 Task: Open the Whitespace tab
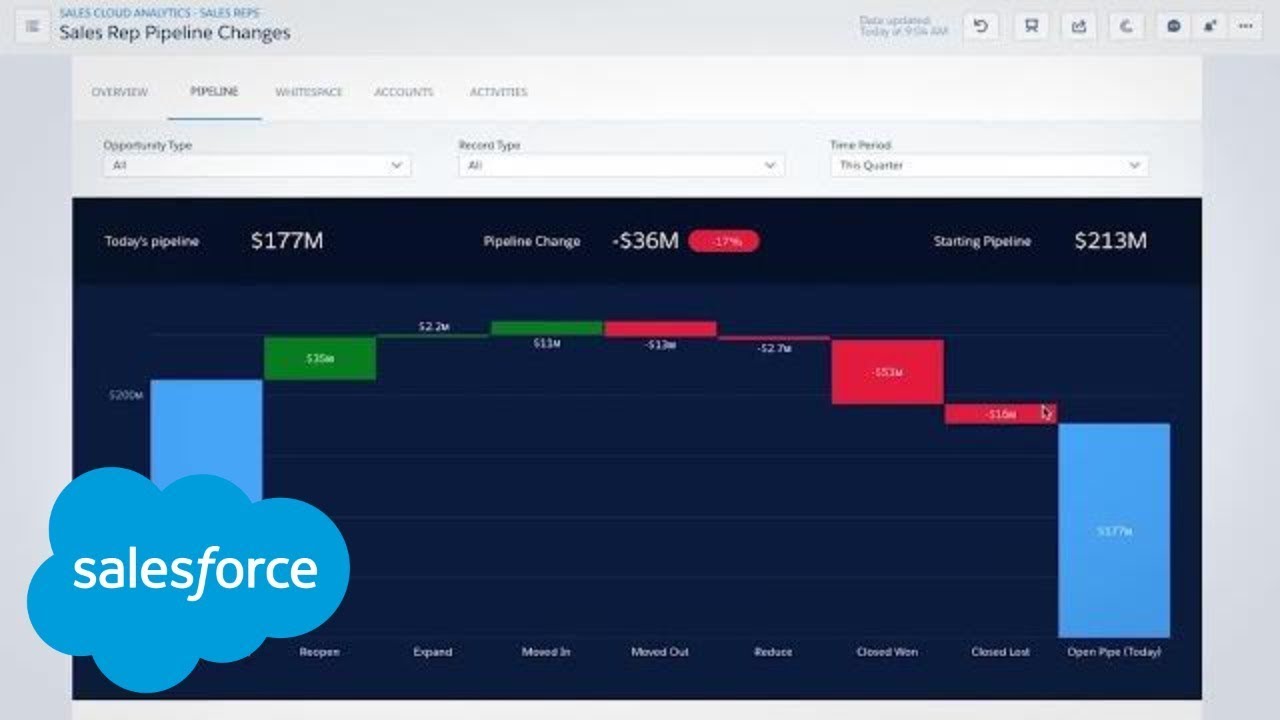point(309,92)
